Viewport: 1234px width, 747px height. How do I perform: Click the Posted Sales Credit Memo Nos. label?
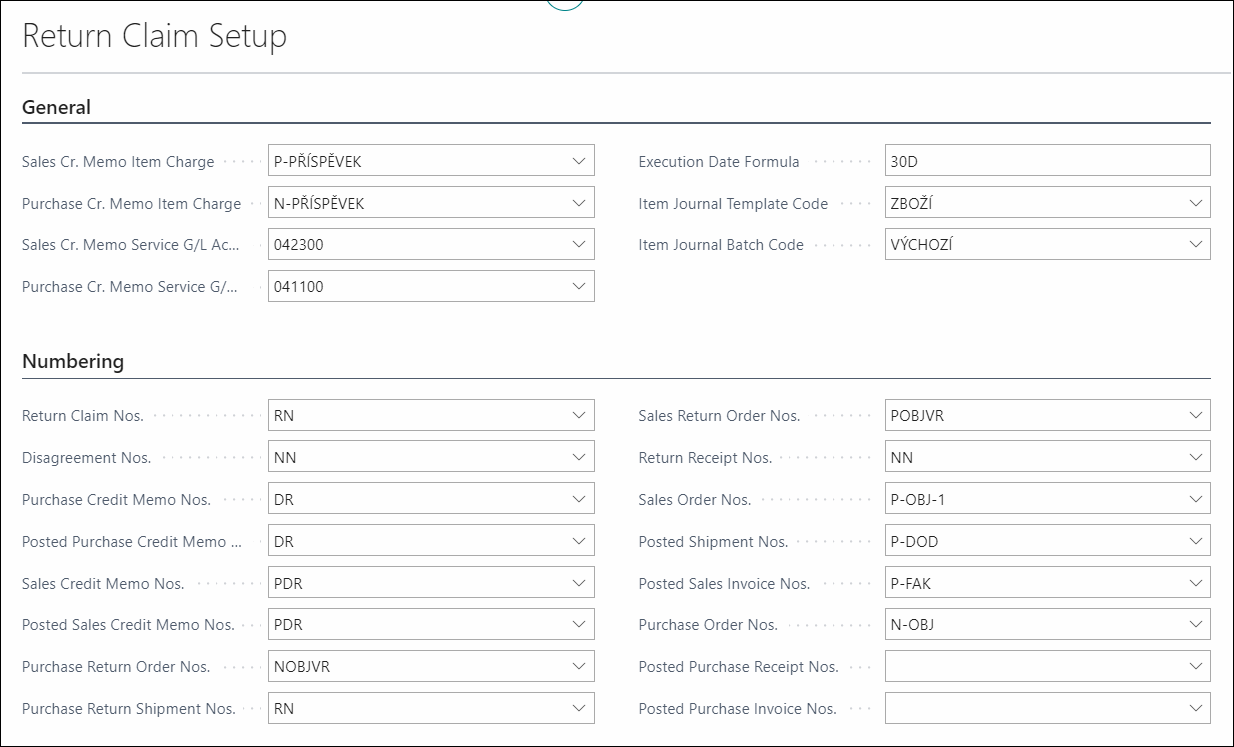pos(128,624)
